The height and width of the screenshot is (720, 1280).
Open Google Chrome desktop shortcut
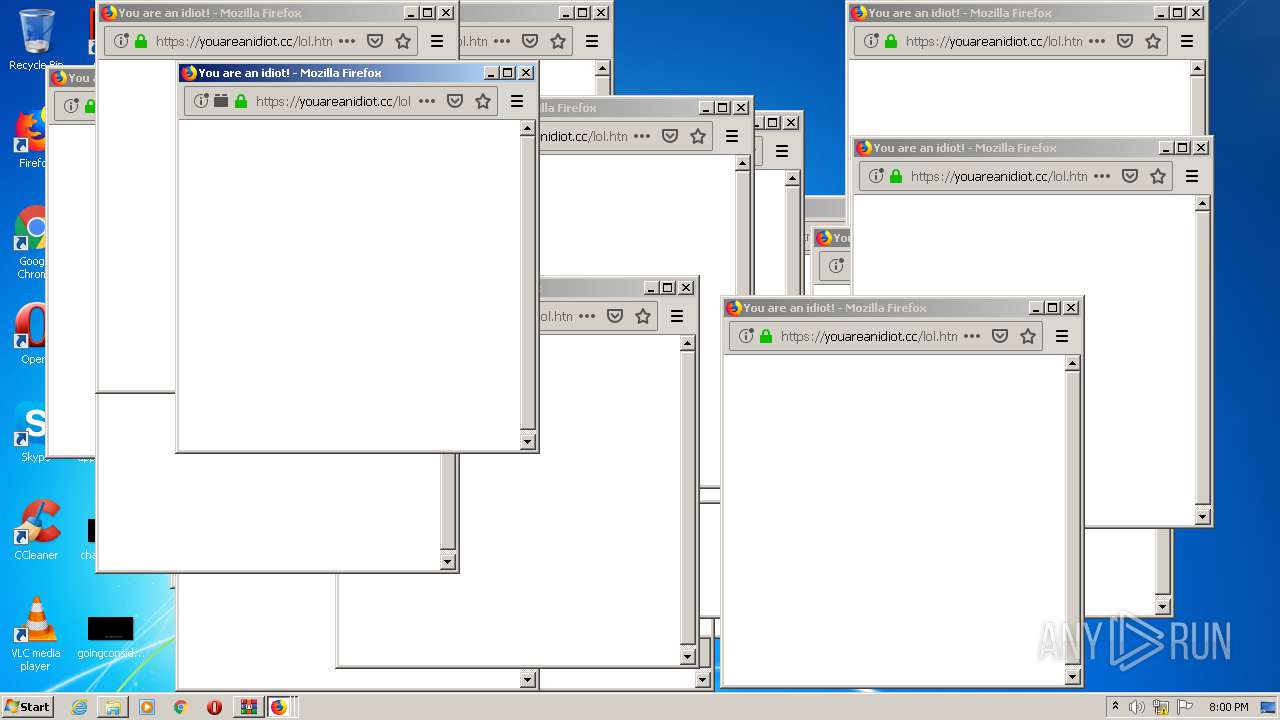coord(32,243)
